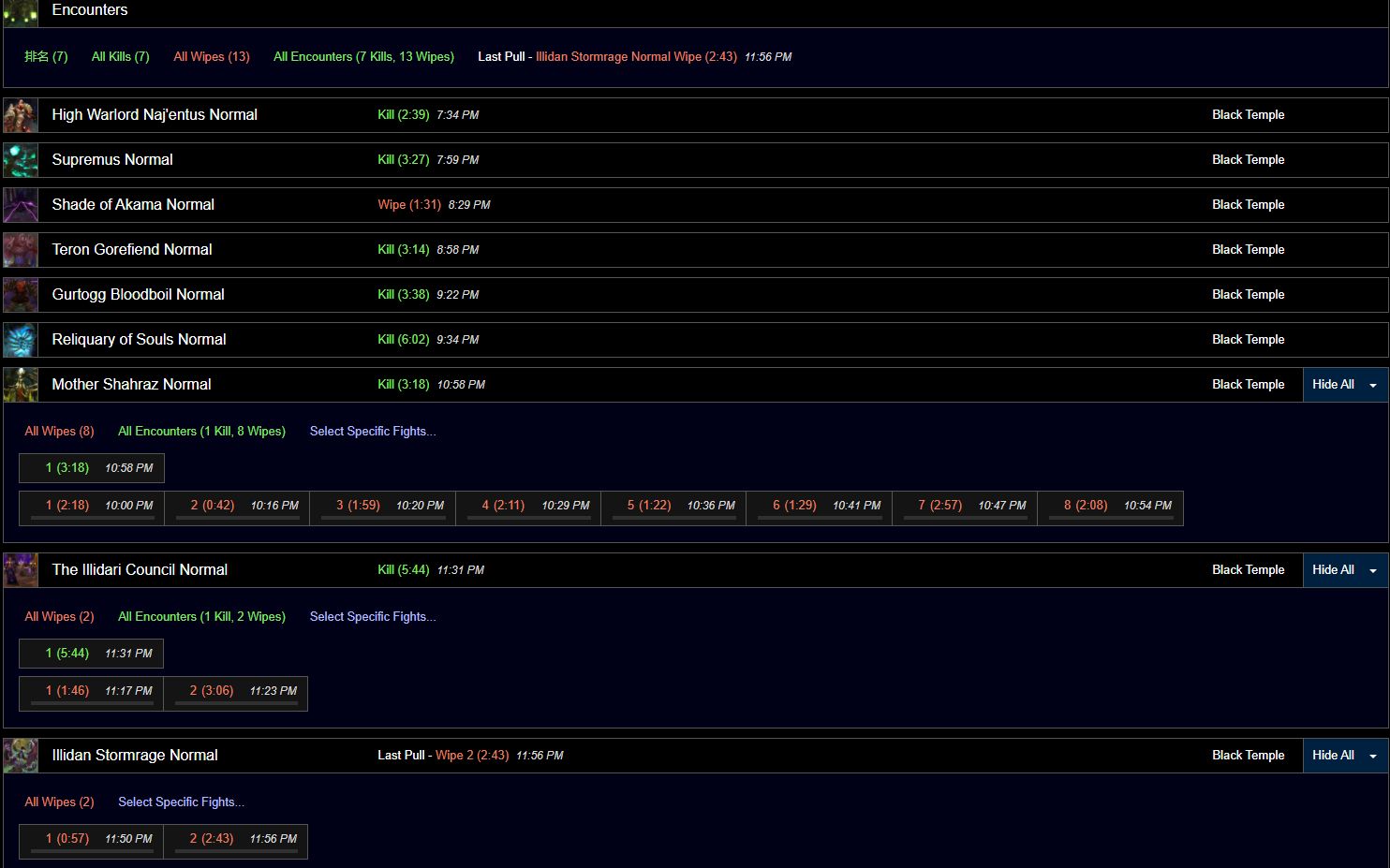Select All Wipes (2) under Illidari Council
Screen dimensions: 1390x868
click(59, 616)
